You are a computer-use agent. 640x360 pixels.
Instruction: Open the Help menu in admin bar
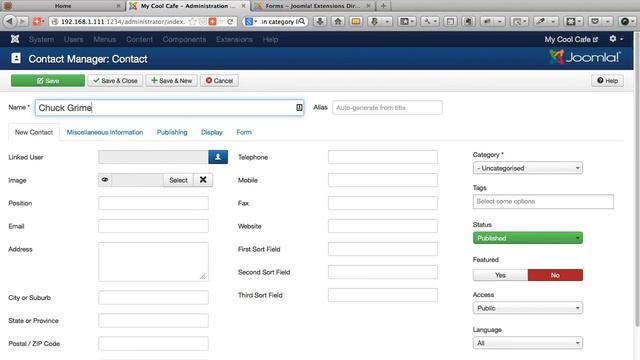tap(270, 39)
